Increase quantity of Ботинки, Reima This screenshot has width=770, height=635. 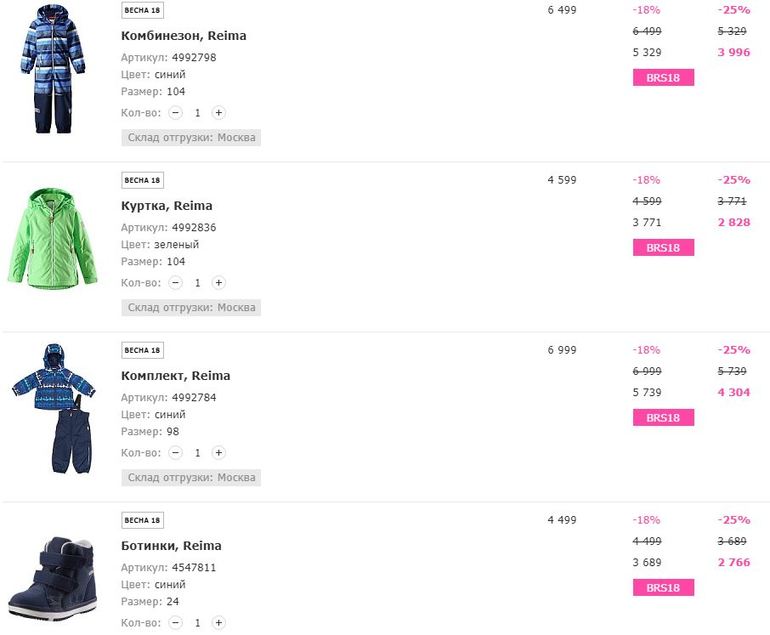click(219, 623)
